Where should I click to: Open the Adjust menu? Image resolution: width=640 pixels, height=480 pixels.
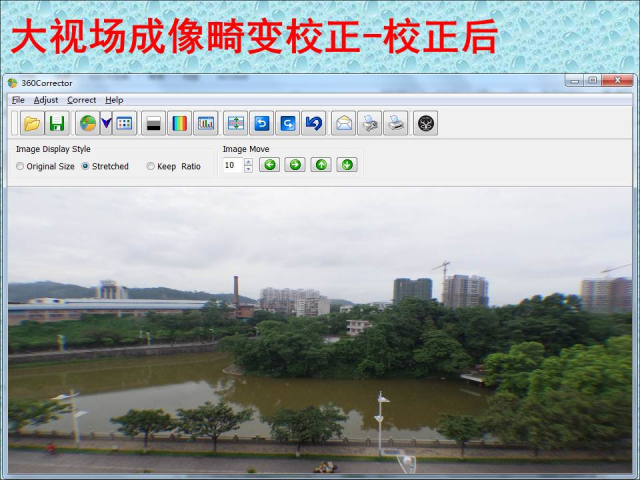[46, 100]
